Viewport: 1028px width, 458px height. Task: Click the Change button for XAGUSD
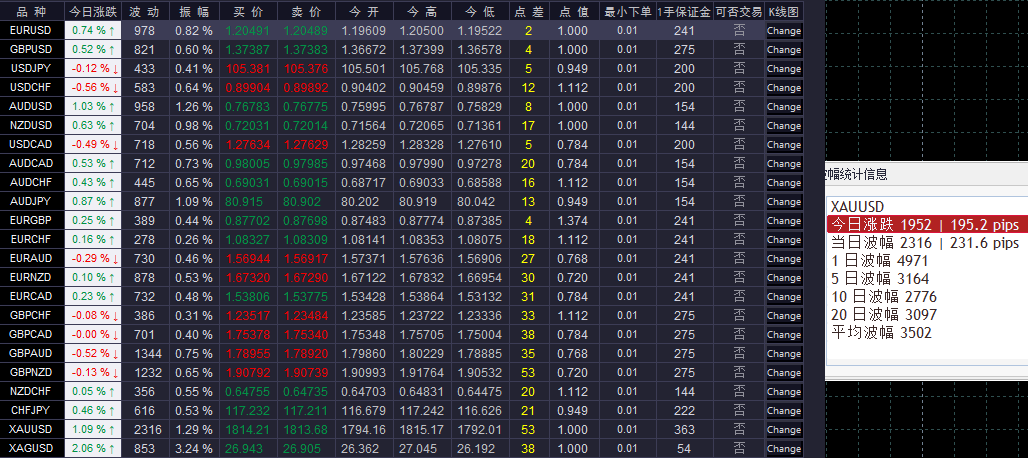[x=784, y=448]
